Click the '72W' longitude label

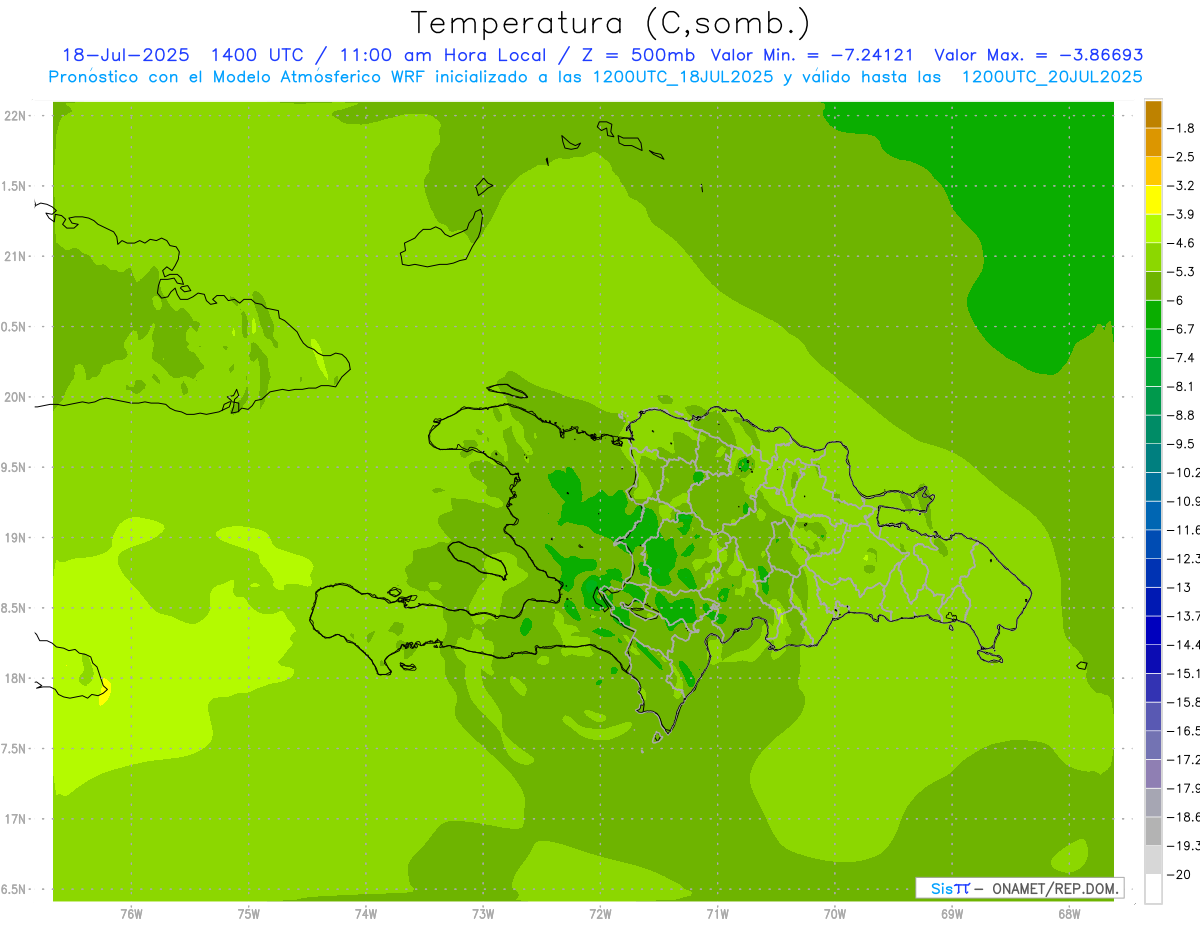pos(600,914)
